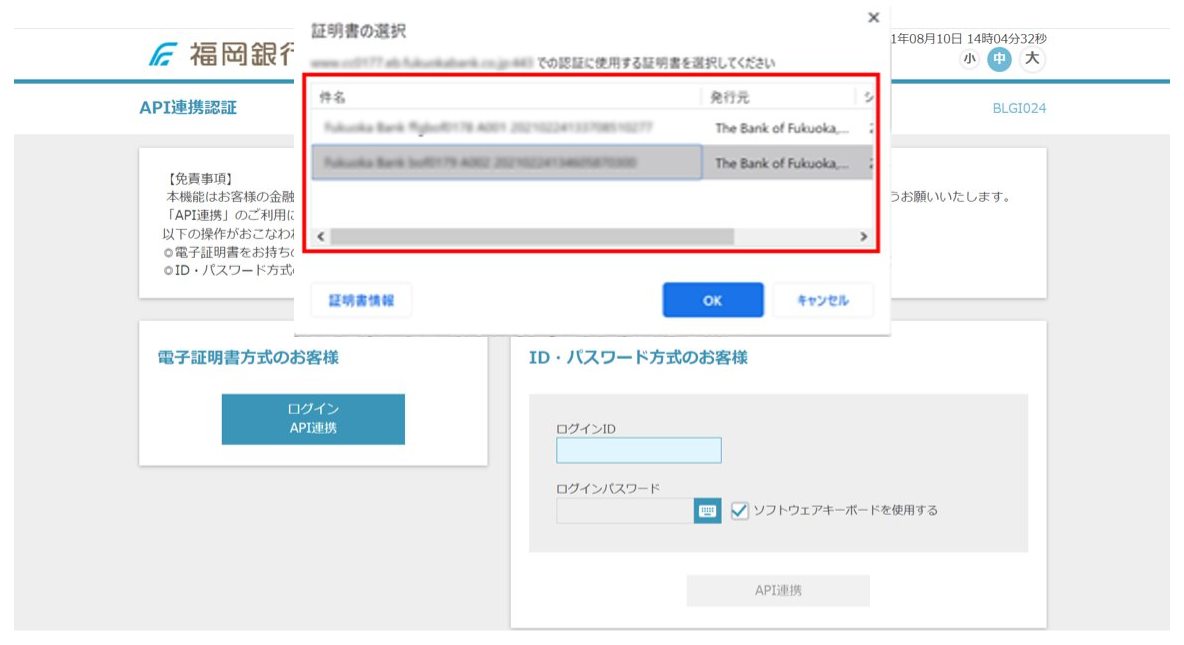The width and height of the screenshot is (1184, 645).
Task: Open 証明書情報 certificate details
Action: coord(361,300)
